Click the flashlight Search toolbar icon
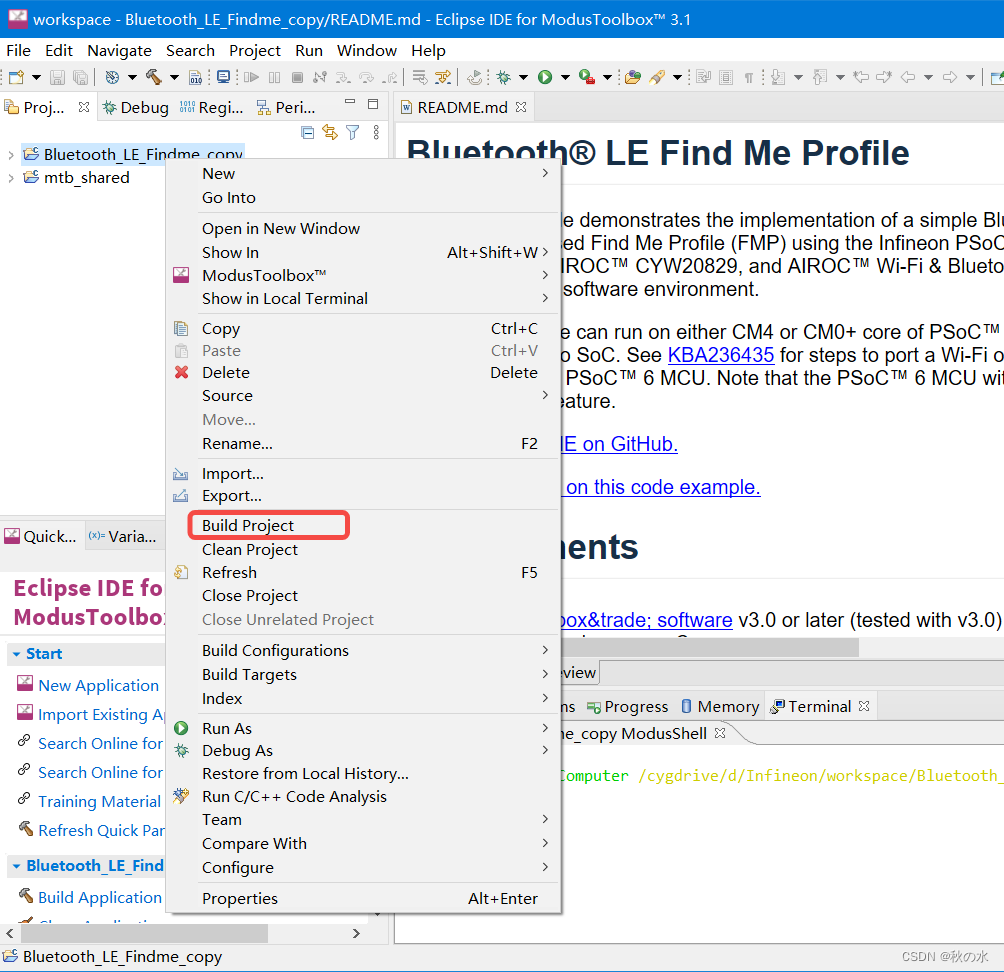This screenshot has width=1004, height=972. pos(657,77)
